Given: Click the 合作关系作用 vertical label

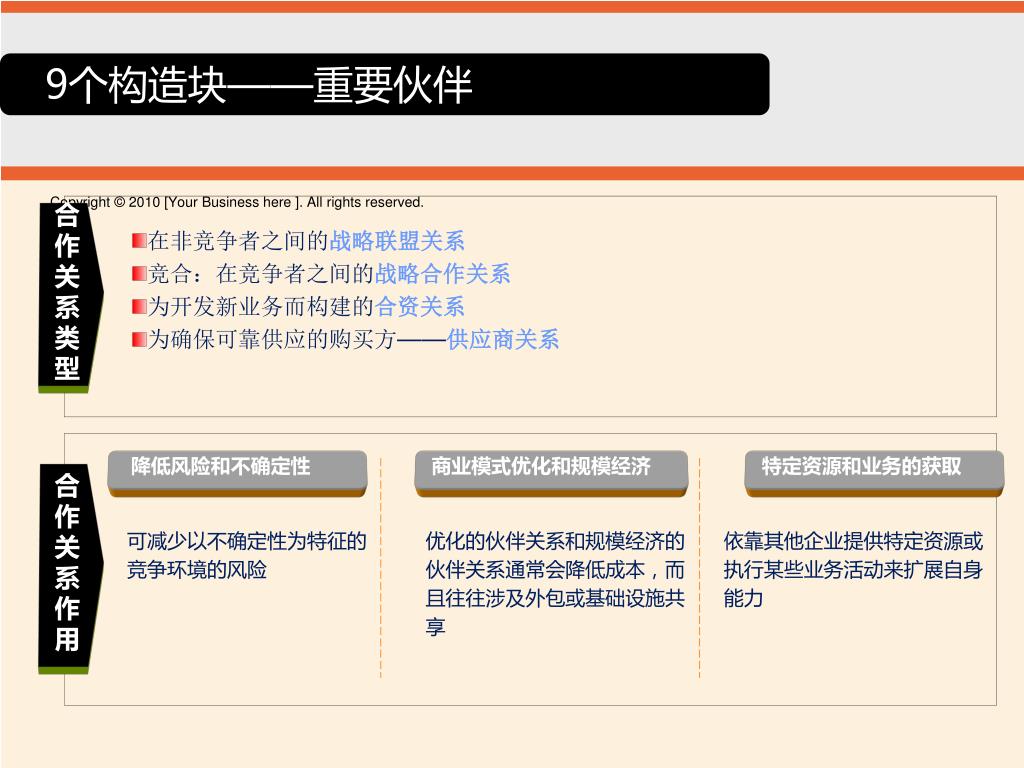Looking at the screenshot, I should click(70, 569).
